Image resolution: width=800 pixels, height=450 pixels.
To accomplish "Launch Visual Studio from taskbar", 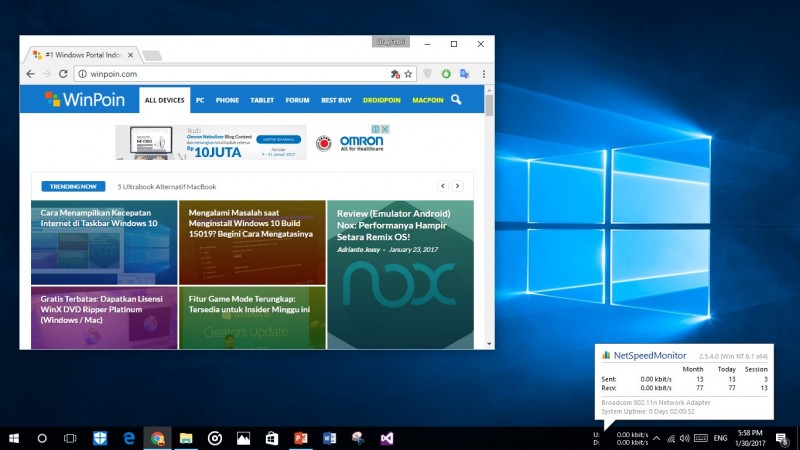I will click(387, 438).
